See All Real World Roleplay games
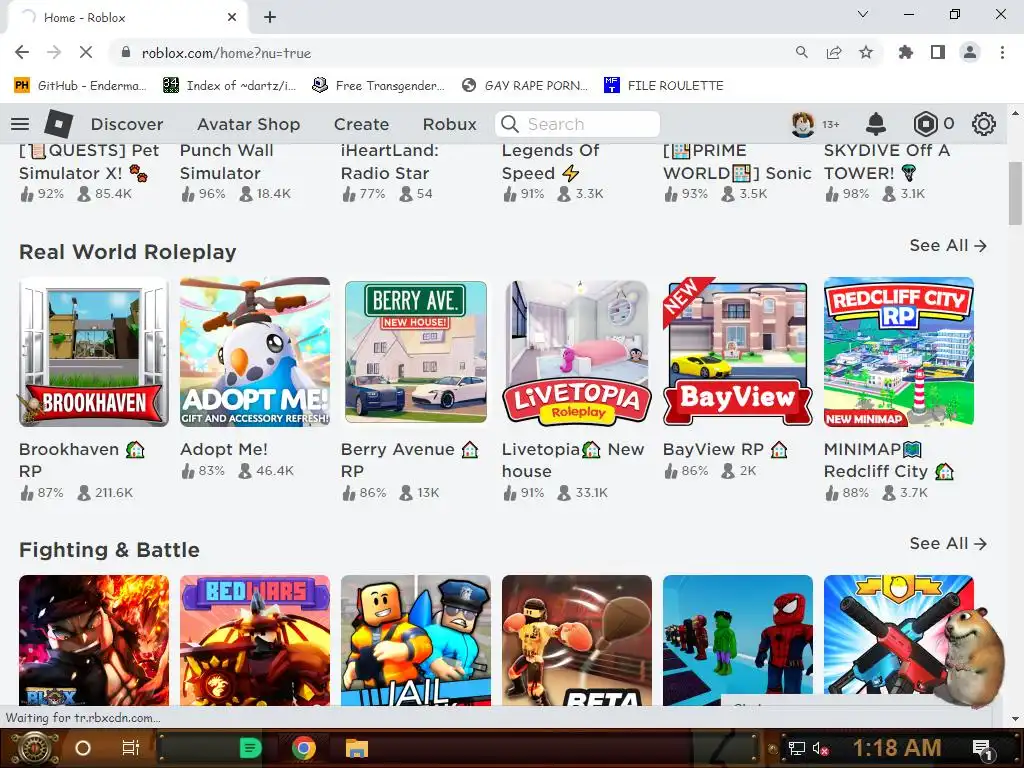 pyautogui.click(x=948, y=246)
